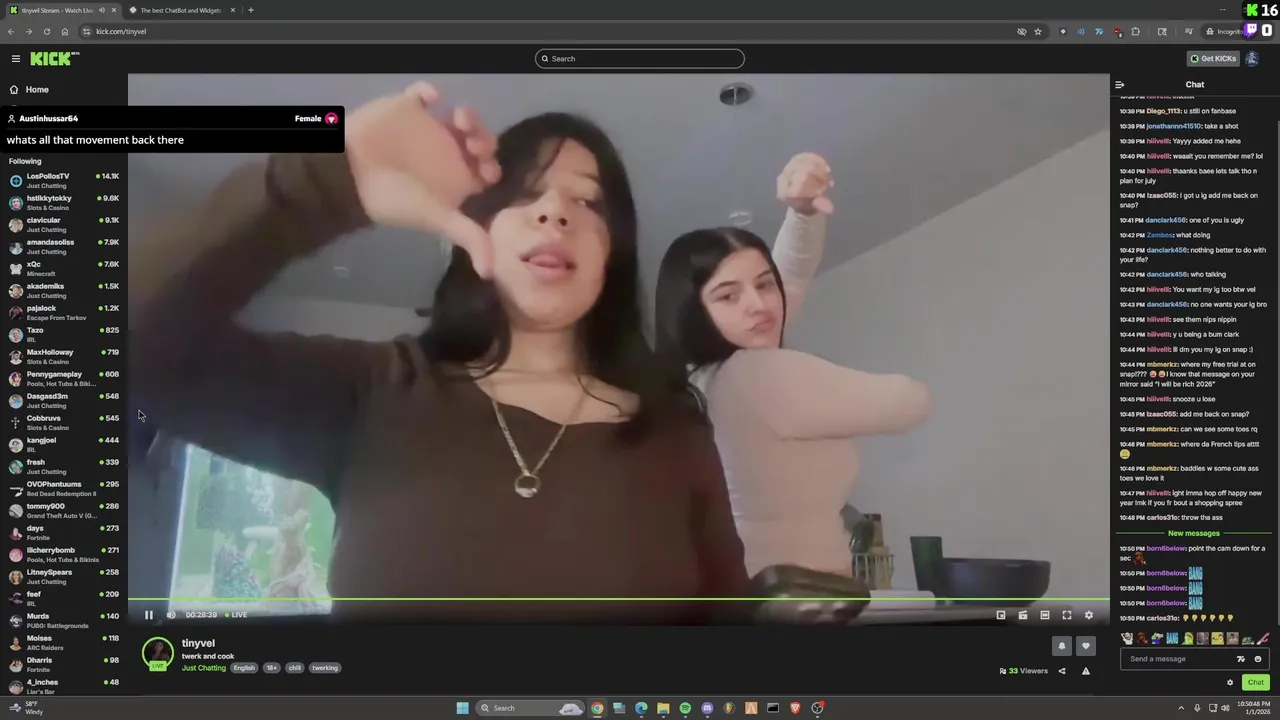Open the emote picker in chat box

1258,659
